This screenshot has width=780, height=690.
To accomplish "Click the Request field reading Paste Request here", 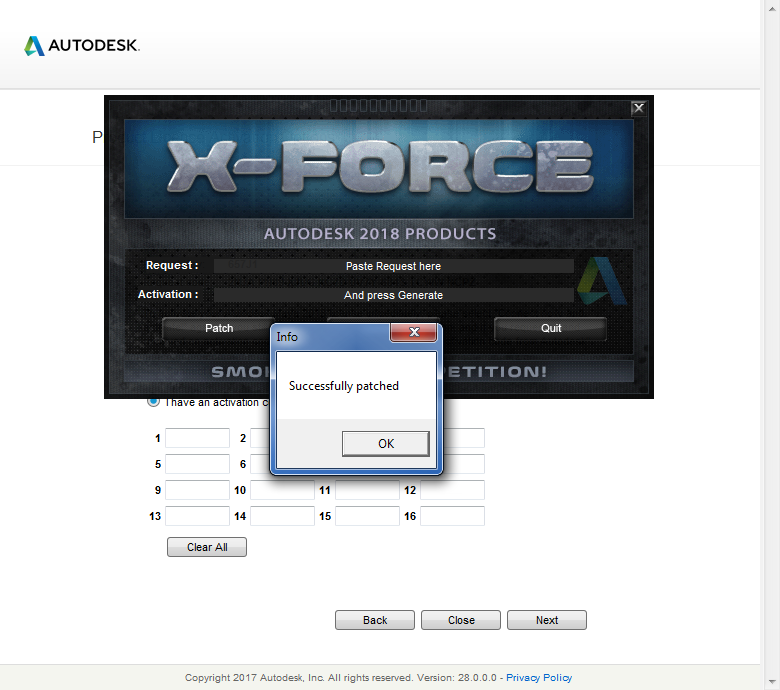I will click(393, 266).
